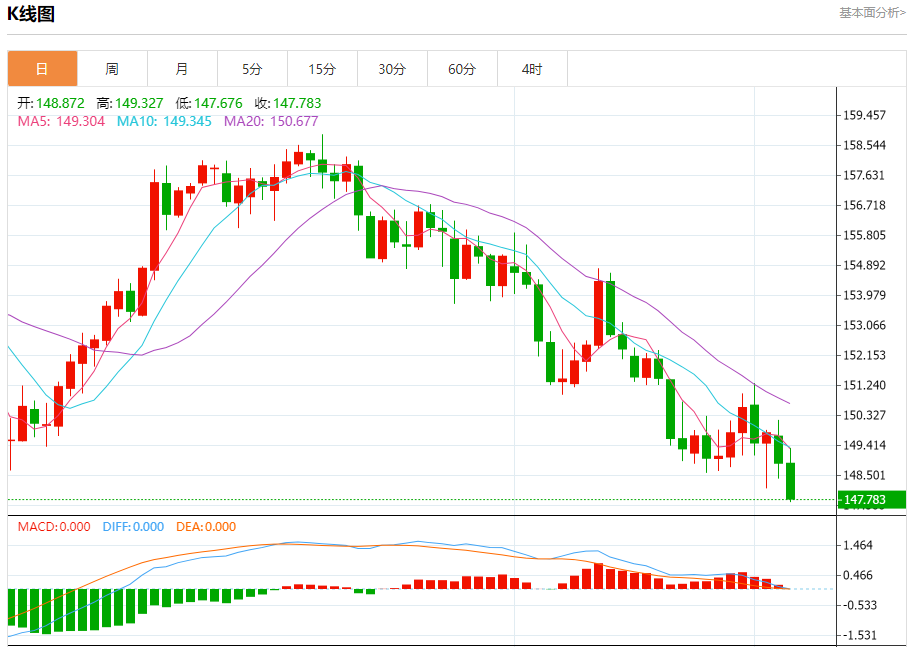Viewport: 909px width, 647px height.
Task: Click the 0.466 MACD axis label
Action: coord(857,576)
